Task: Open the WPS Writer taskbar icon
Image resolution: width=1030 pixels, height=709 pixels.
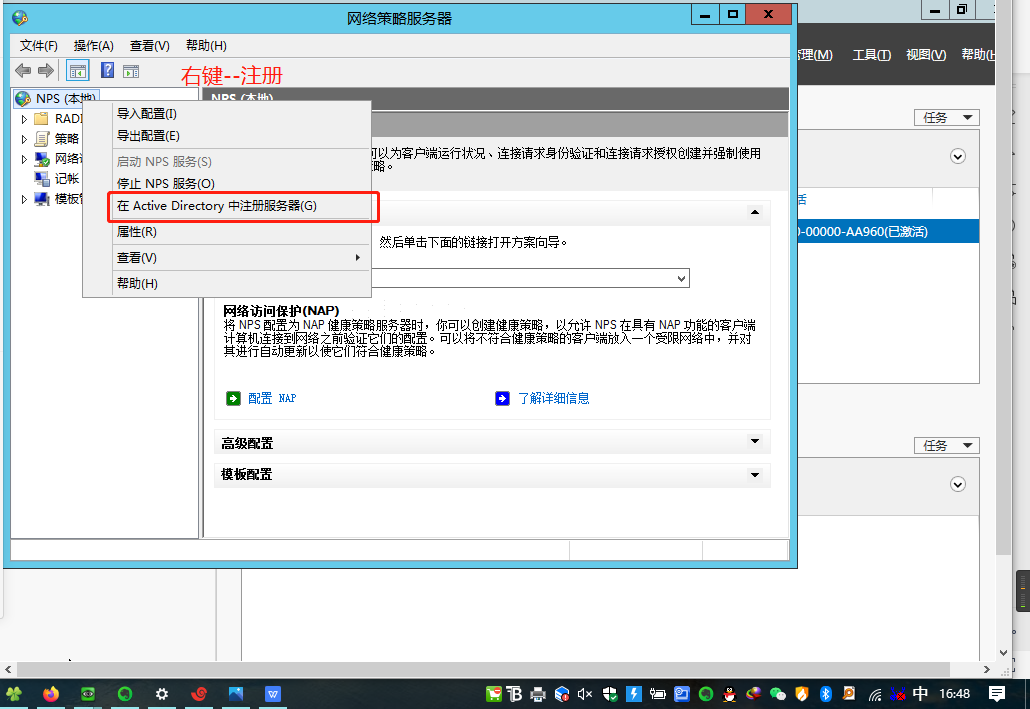Action: [x=273, y=694]
